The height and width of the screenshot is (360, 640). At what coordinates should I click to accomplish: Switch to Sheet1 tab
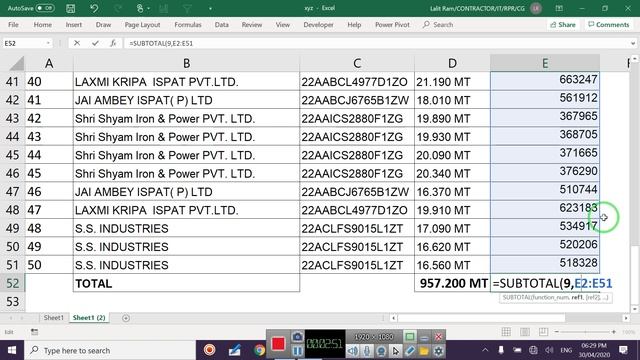coord(53,318)
